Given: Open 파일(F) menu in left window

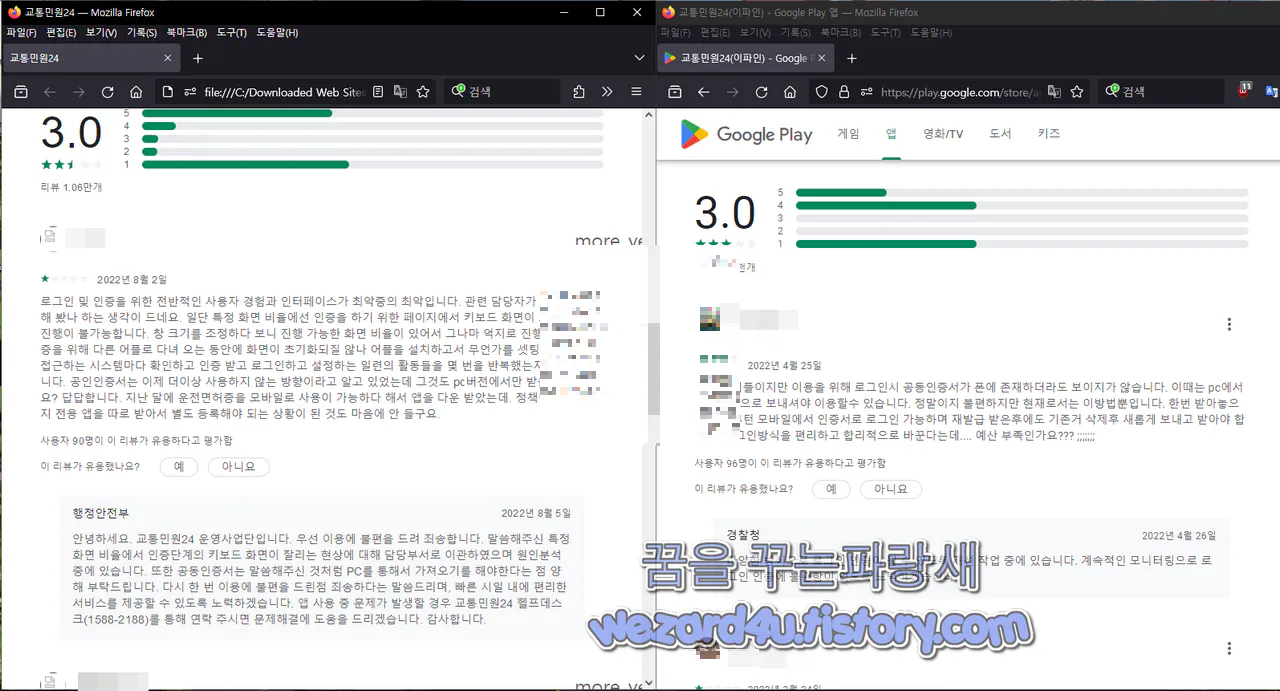Looking at the screenshot, I should pos(21,33).
